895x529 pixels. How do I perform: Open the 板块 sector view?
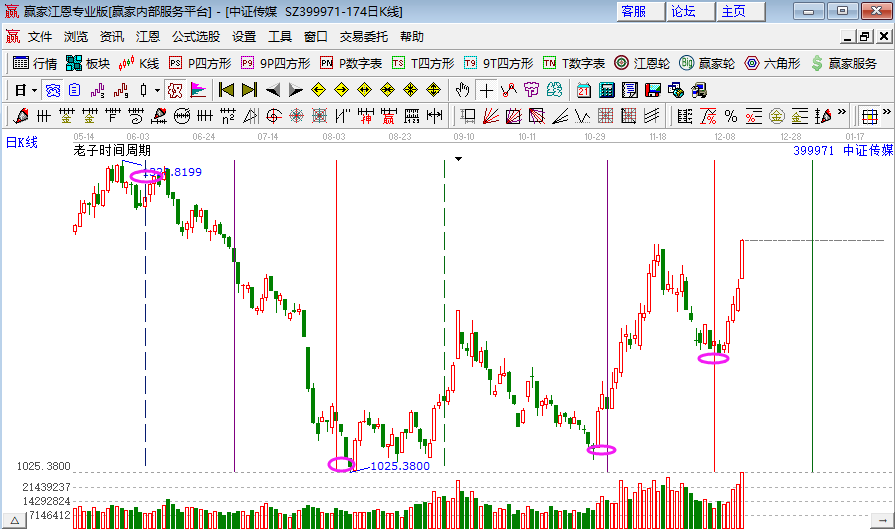[x=87, y=63]
